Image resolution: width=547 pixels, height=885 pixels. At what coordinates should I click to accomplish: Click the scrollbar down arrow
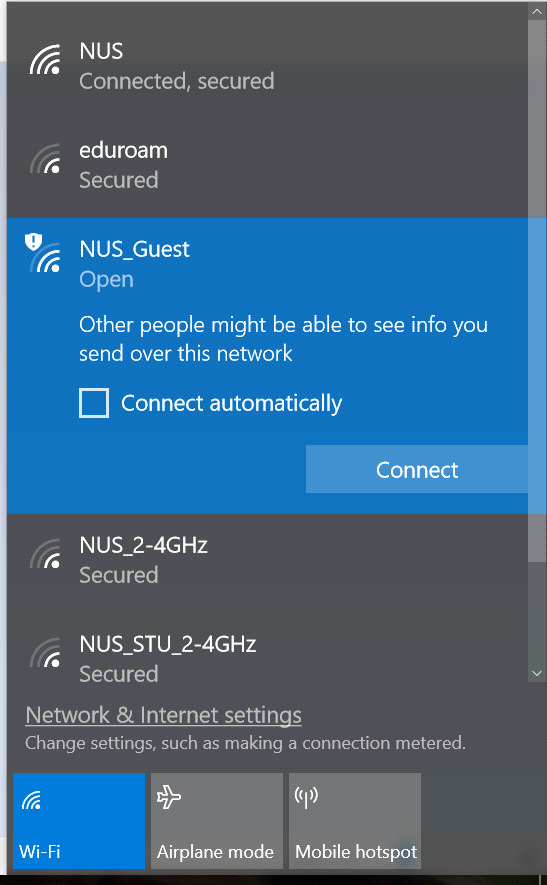click(x=537, y=673)
